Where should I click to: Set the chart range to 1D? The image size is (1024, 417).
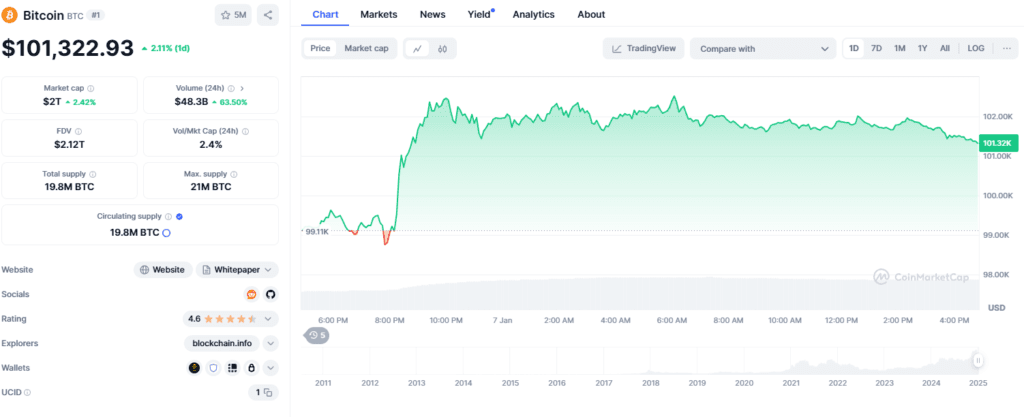854,48
